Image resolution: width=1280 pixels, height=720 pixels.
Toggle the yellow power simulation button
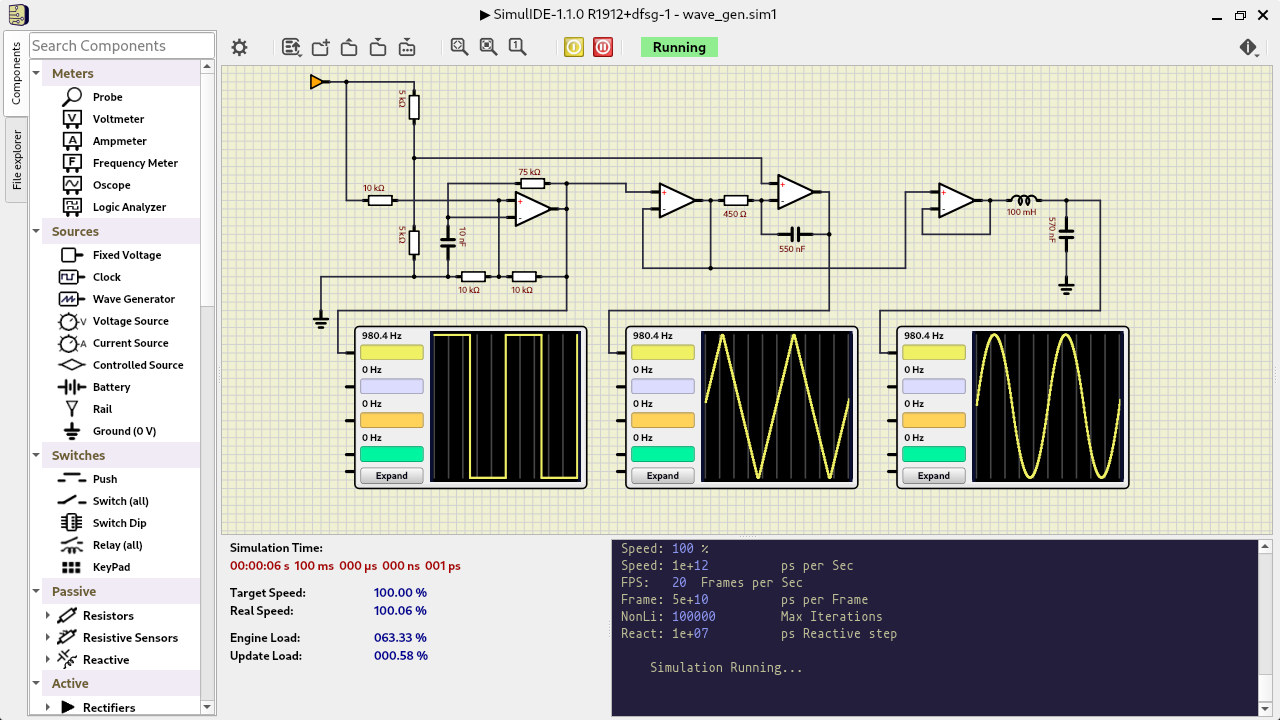[574, 47]
